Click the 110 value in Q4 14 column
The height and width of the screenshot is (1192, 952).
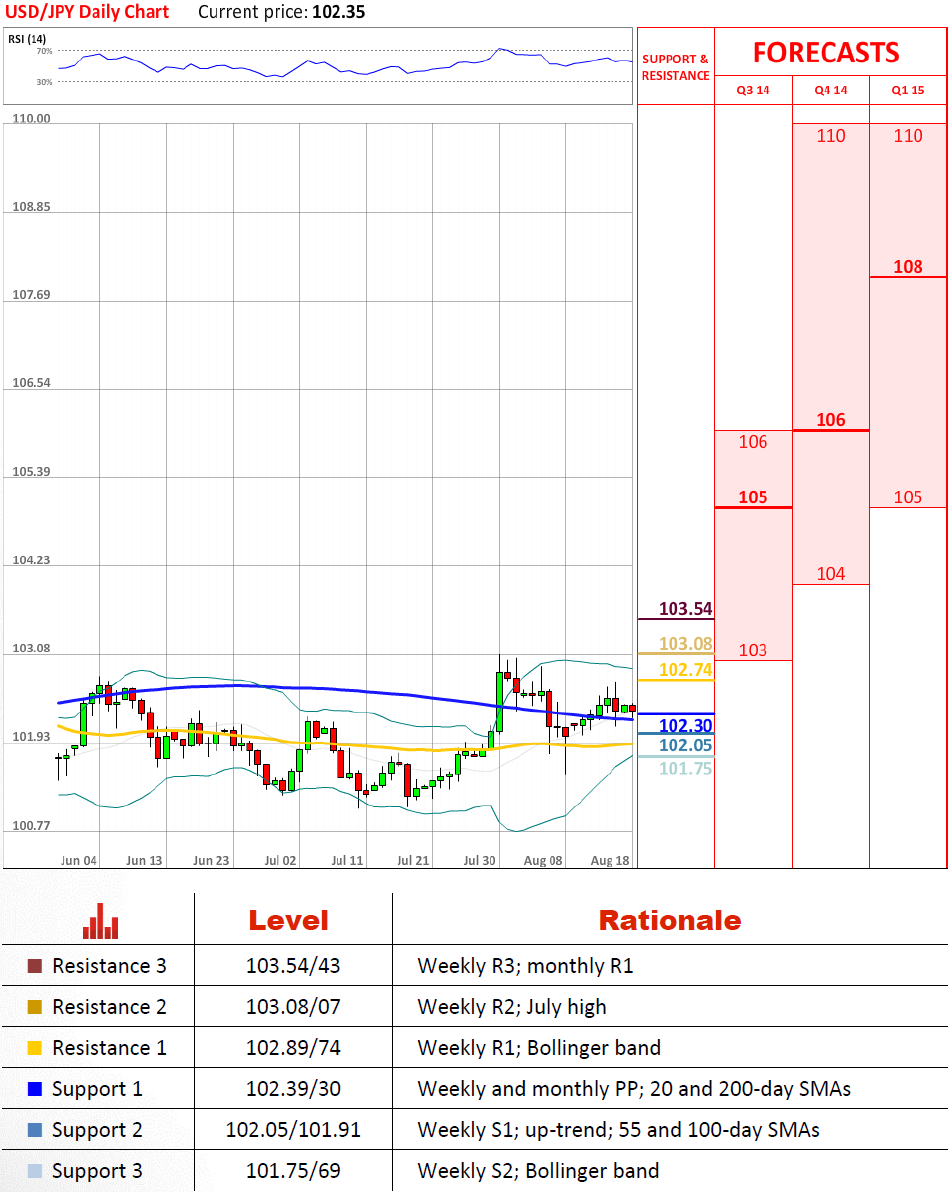830,136
